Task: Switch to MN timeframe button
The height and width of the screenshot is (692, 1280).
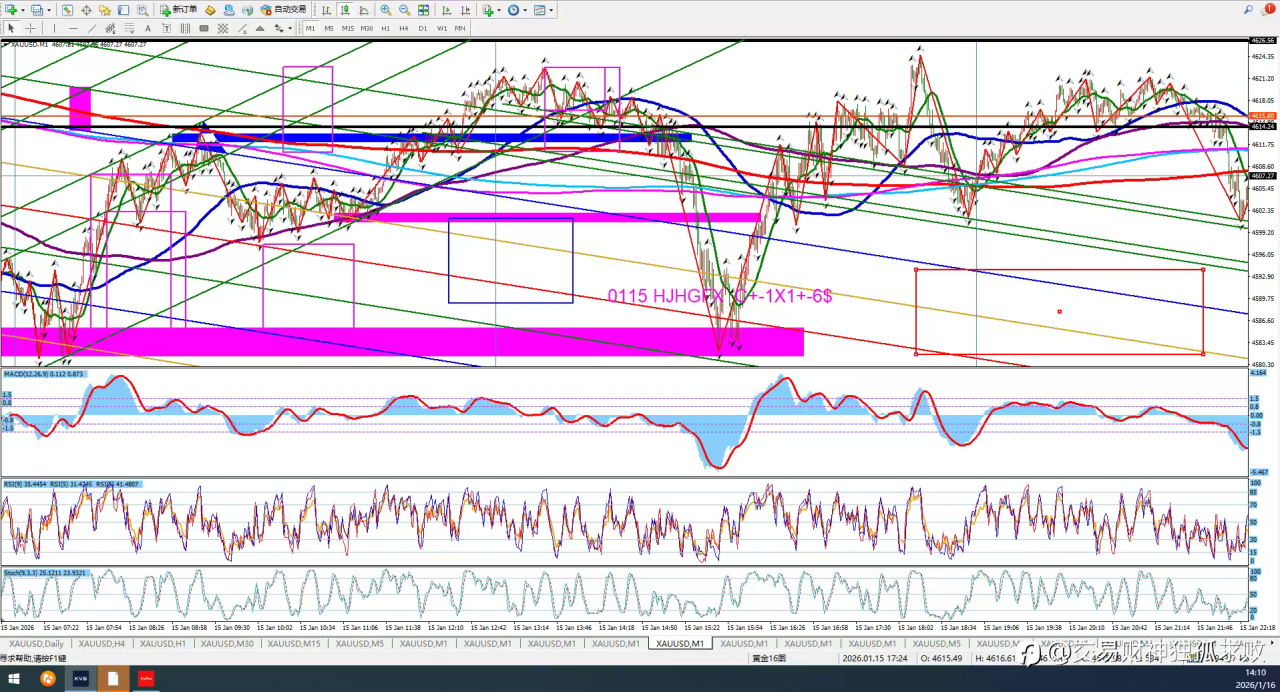Action: [x=460, y=28]
